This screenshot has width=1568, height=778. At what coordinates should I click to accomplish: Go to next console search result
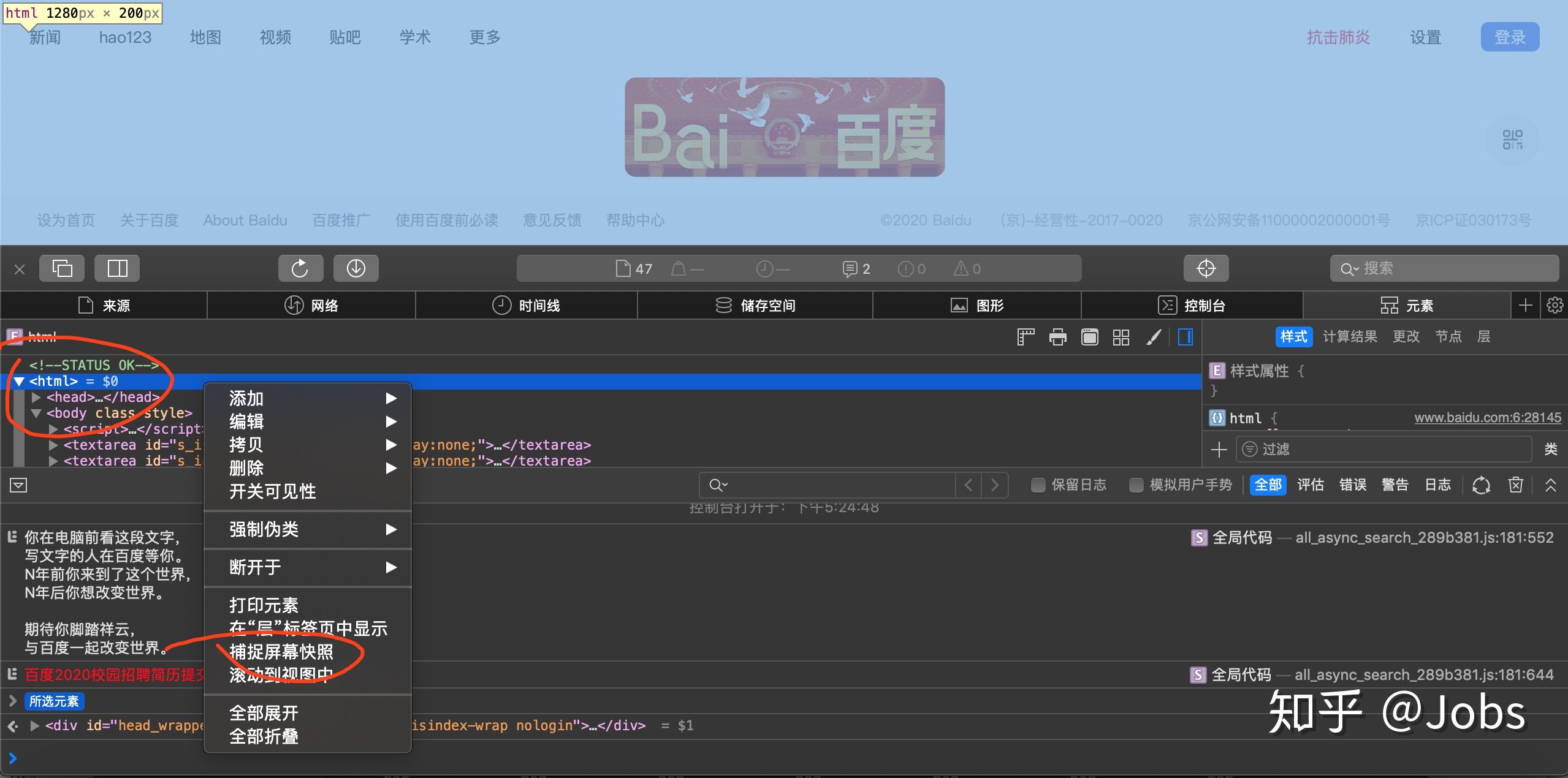click(x=995, y=485)
